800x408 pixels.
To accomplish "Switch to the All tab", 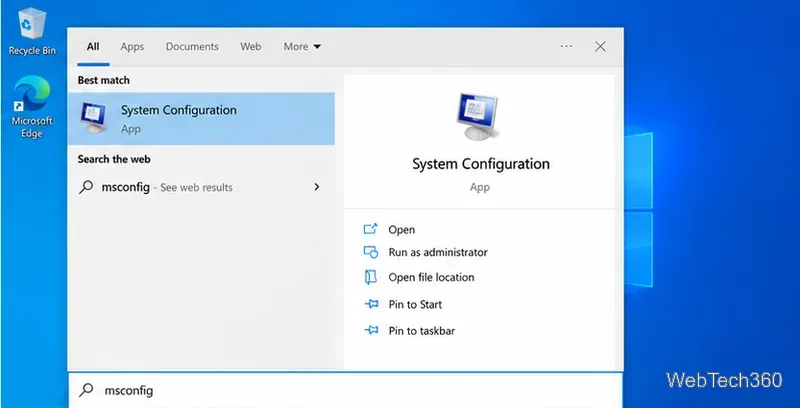I will point(93,46).
